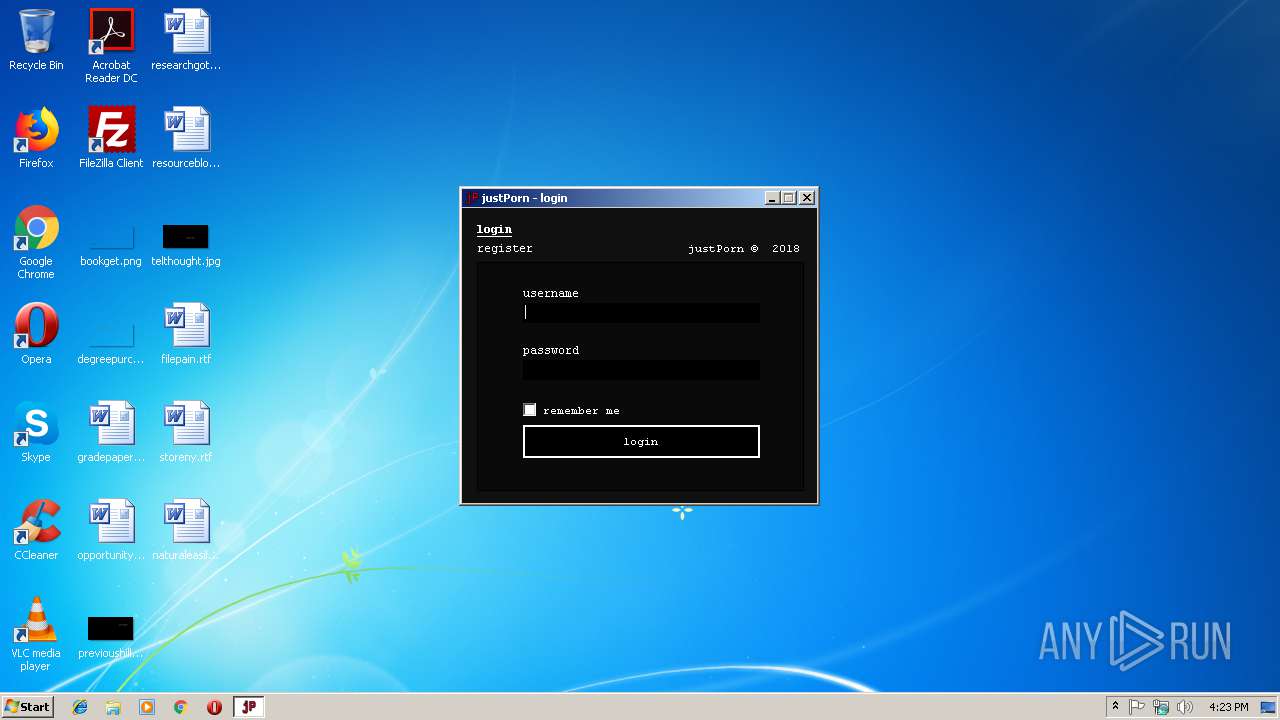Open the Recycle Bin desktop icon
1280x720 pixels.
pyautogui.click(x=36, y=41)
